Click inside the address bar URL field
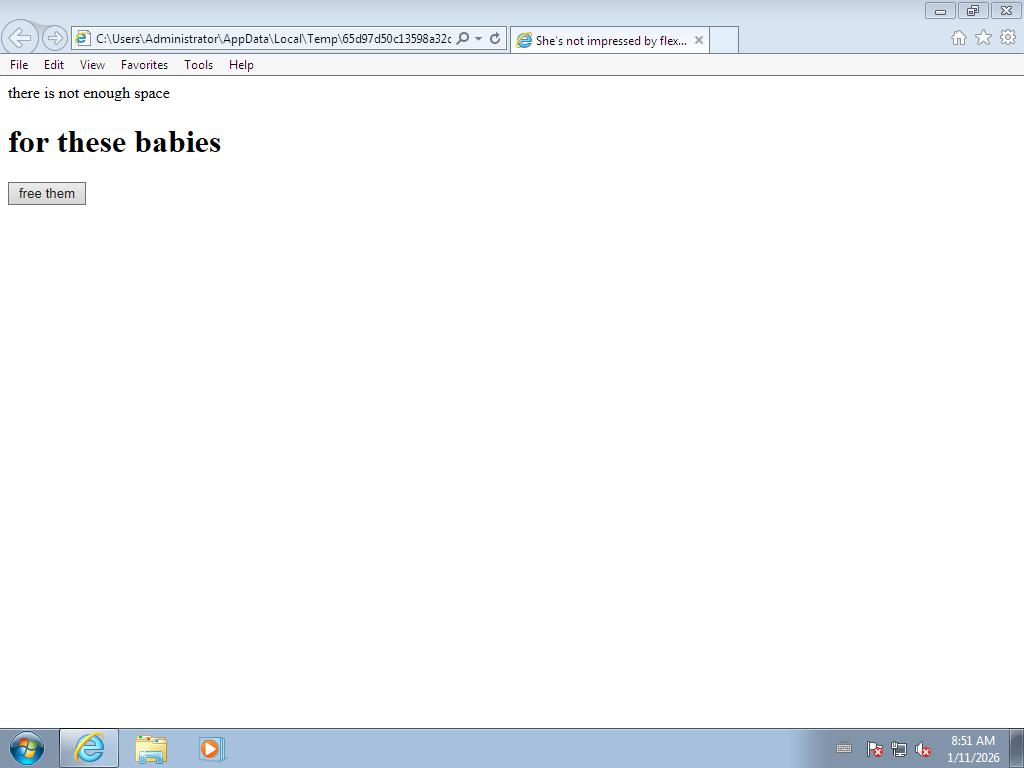 tap(270, 39)
